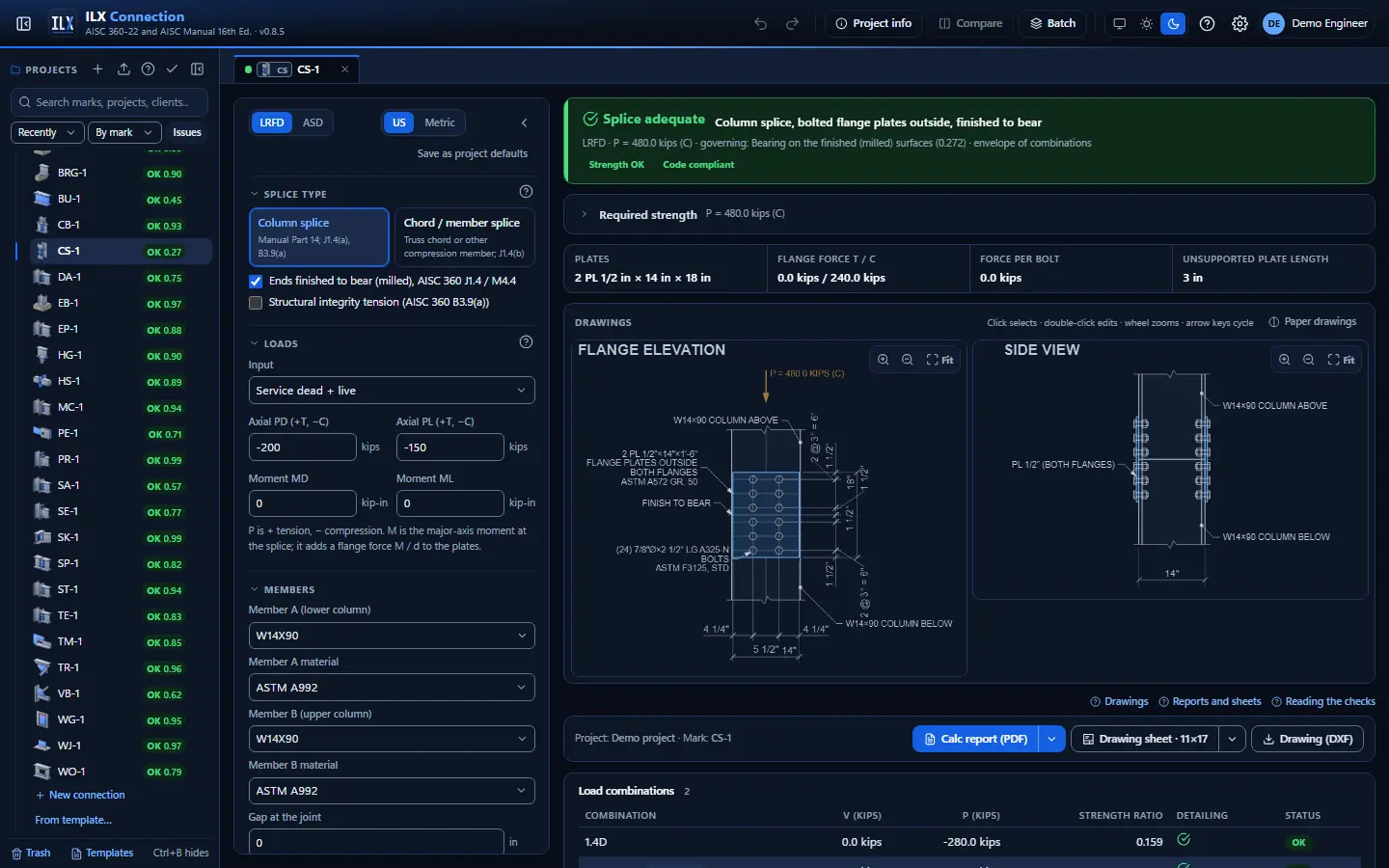Image resolution: width=1389 pixels, height=868 pixels.
Task: Toggle the Issues filter
Action: pyautogui.click(x=187, y=132)
